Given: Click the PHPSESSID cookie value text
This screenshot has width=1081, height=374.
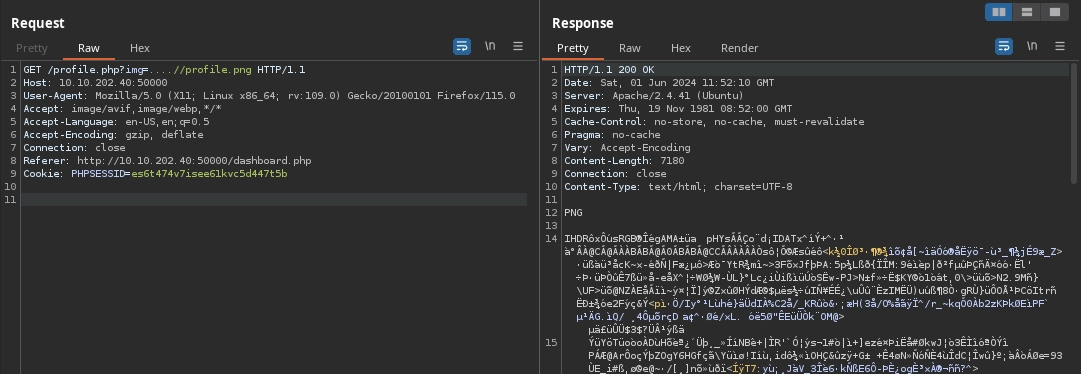Looking at the screenshot, I should coord(209,174).
